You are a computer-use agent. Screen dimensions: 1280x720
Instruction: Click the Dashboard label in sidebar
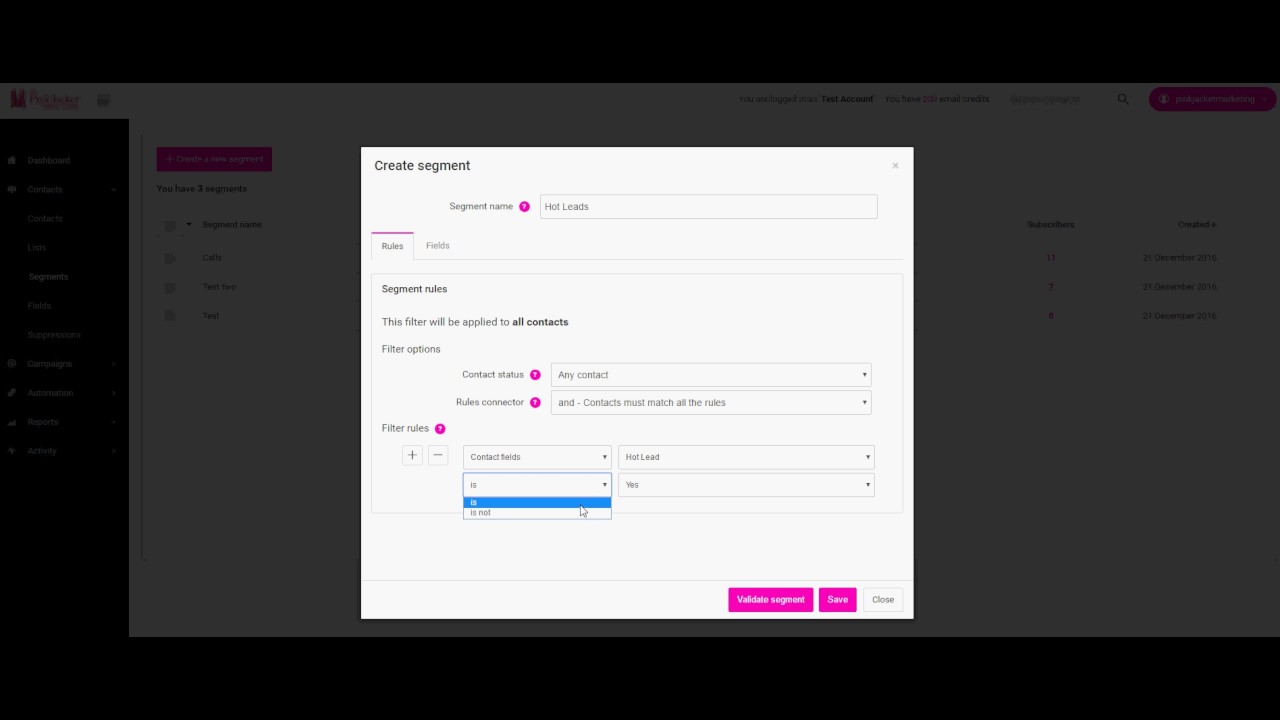point(49,161)
